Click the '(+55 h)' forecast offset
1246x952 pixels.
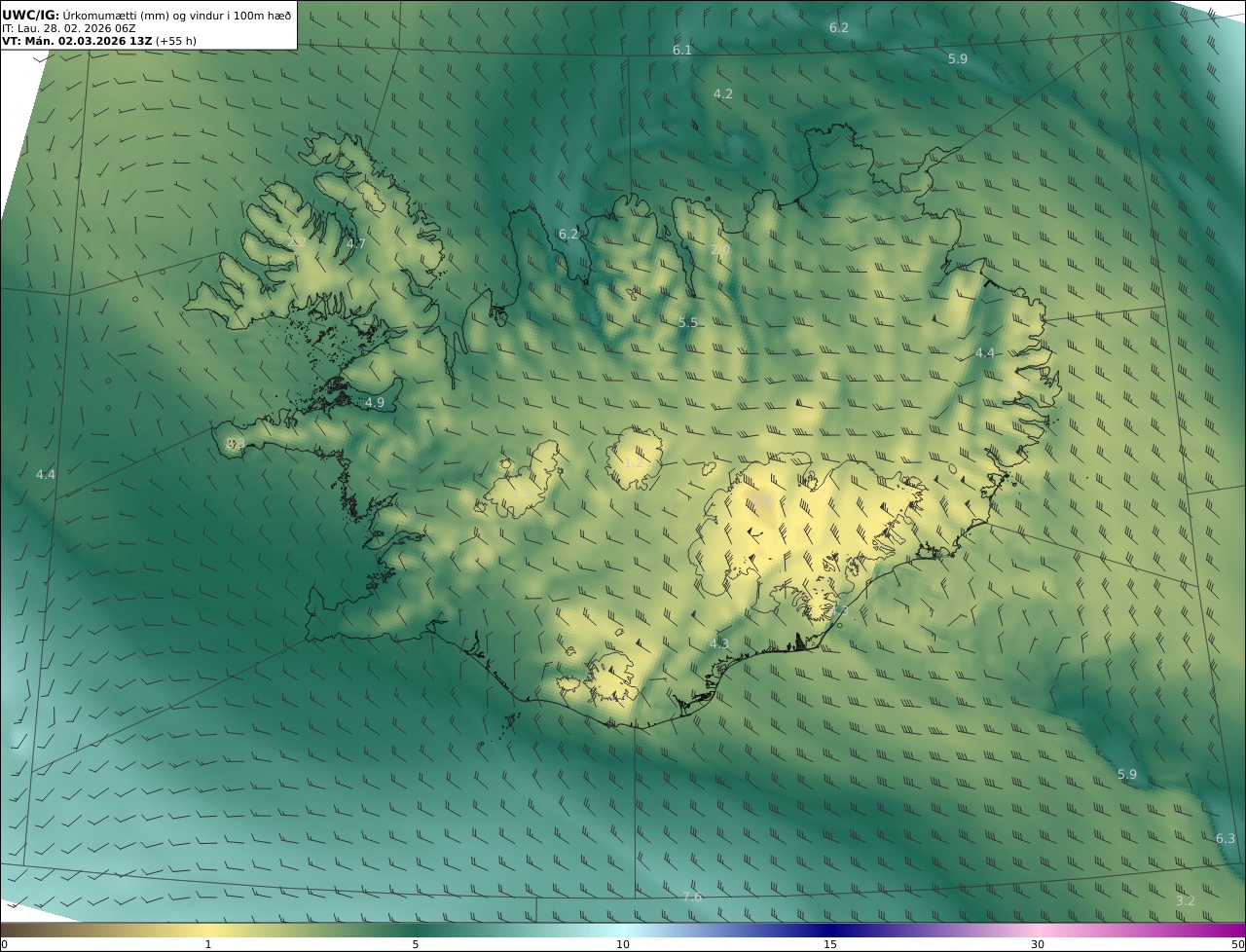pos(176,41)
